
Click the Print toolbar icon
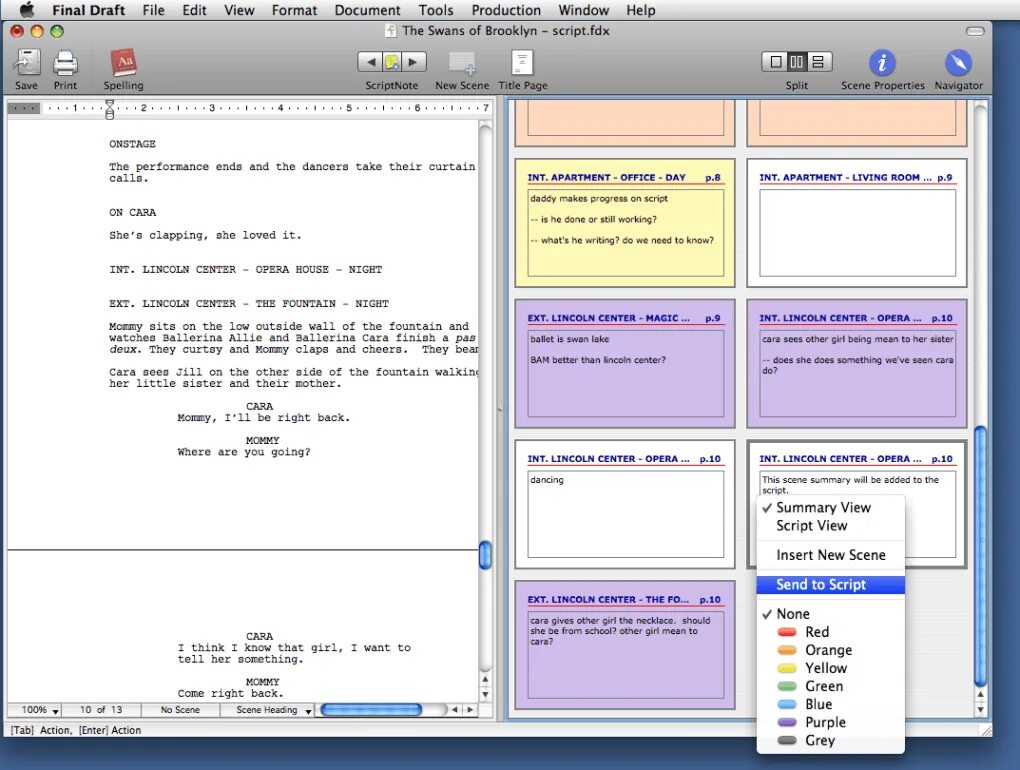coord(65,63)
